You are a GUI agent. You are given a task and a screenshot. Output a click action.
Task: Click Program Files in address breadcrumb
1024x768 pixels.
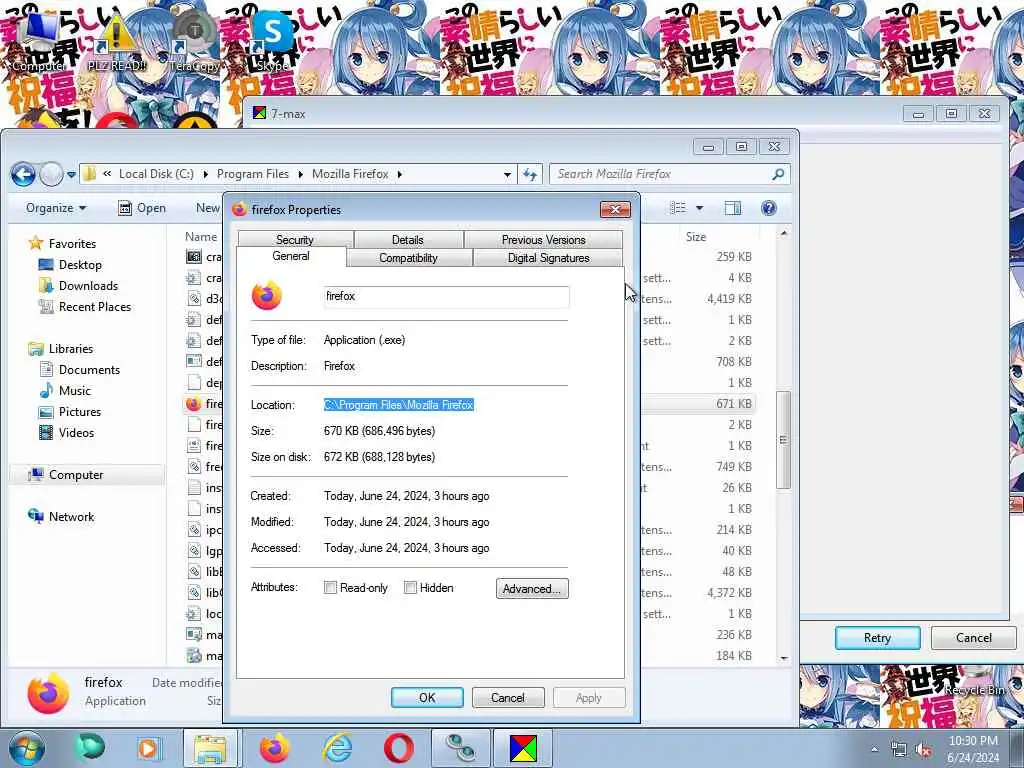[x=253, y=174]
